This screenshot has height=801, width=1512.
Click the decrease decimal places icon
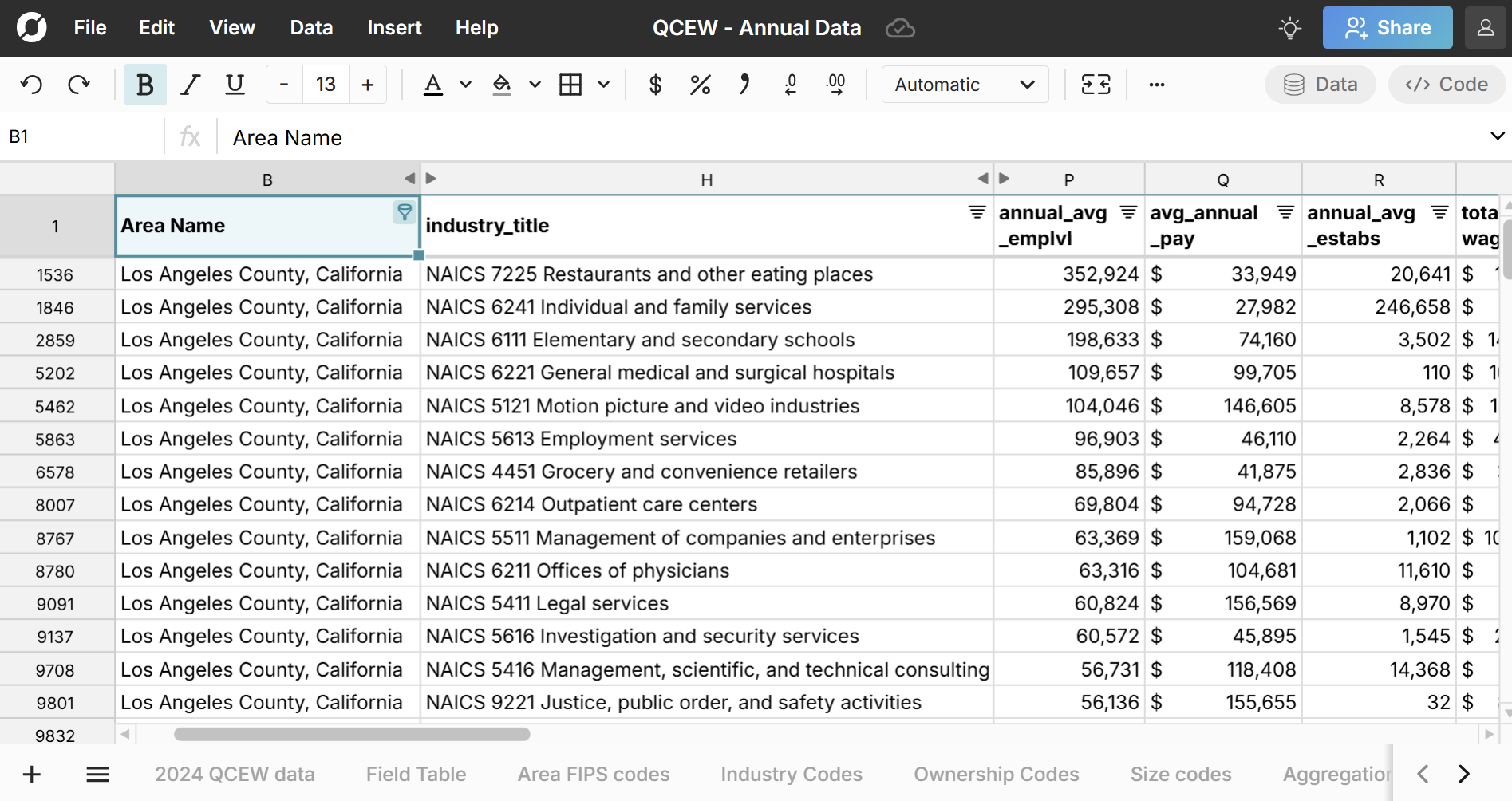click(x=791, y=85)
